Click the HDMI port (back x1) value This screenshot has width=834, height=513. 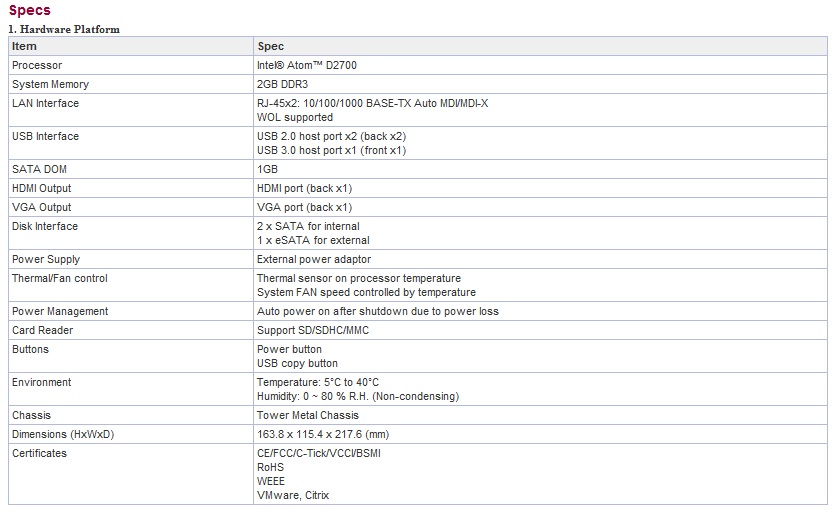[x=304, y=188]
